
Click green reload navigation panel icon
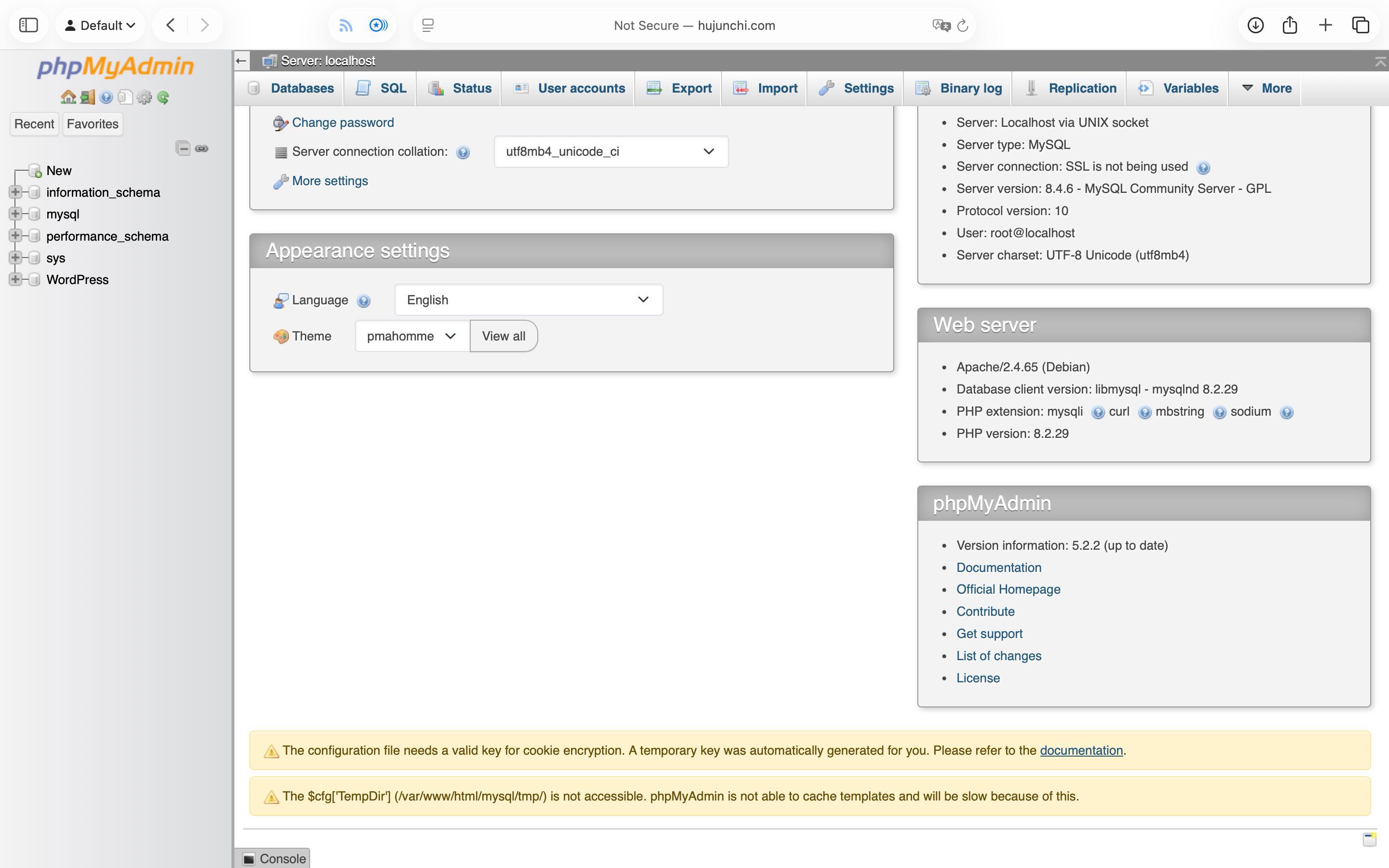[x=163, y=97]
